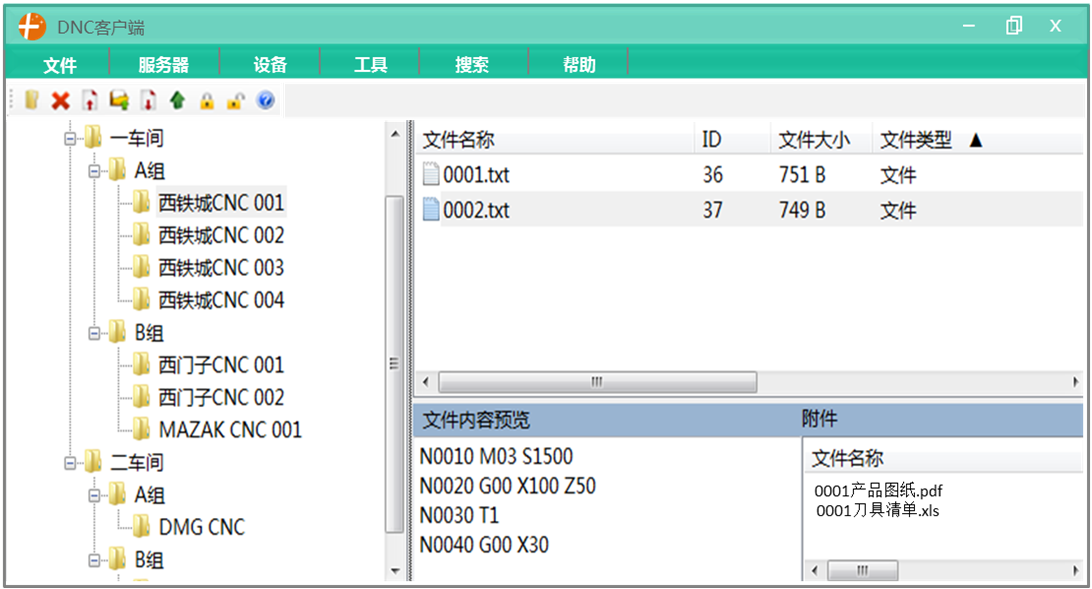Select 西门子CNC 002 in the tree
1092x589 pixels.
(221, 398)
